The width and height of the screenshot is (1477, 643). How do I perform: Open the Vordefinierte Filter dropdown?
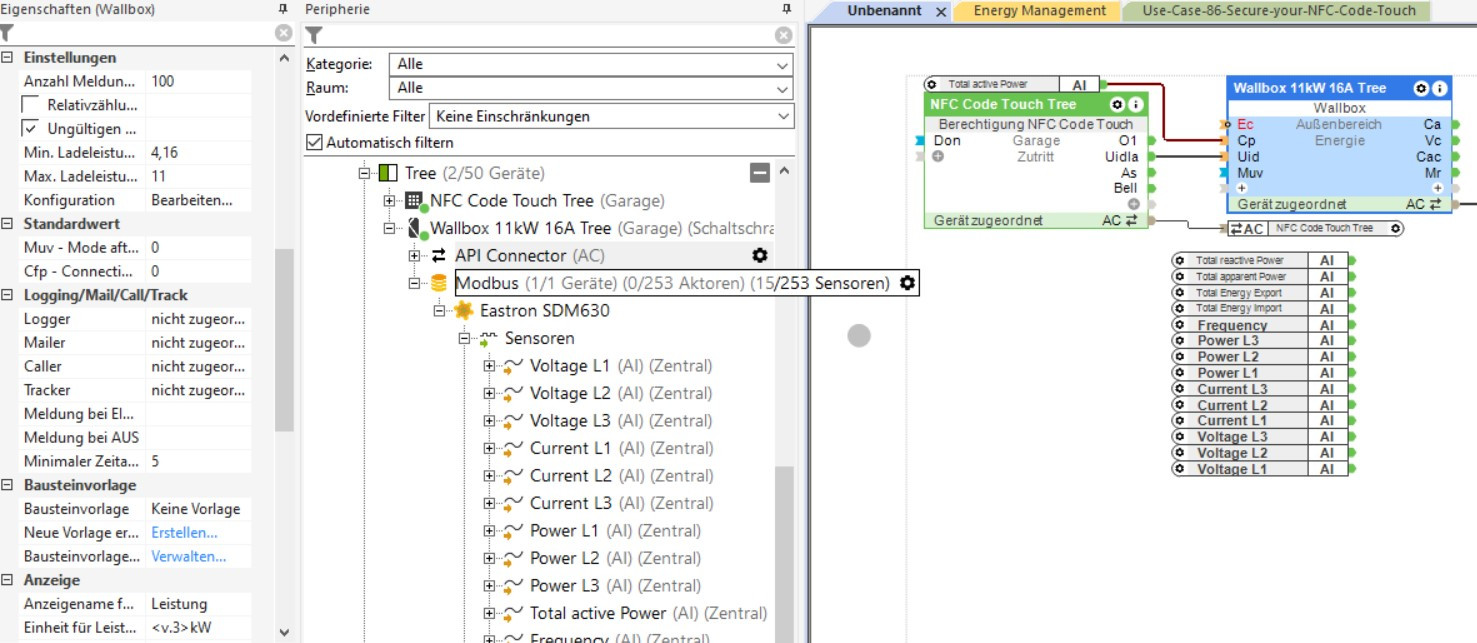(x=611, y=116)
